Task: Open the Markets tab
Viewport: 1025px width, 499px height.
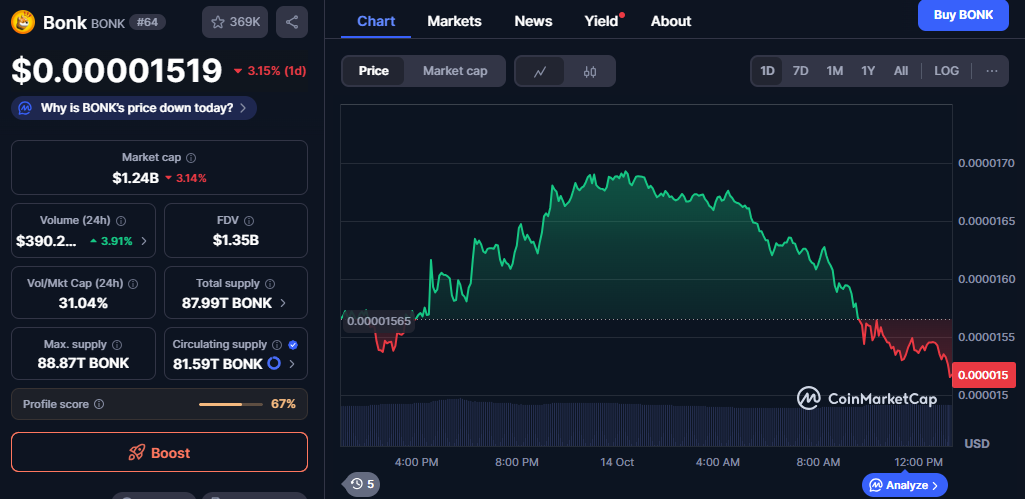Action: [x=454, y=21]
